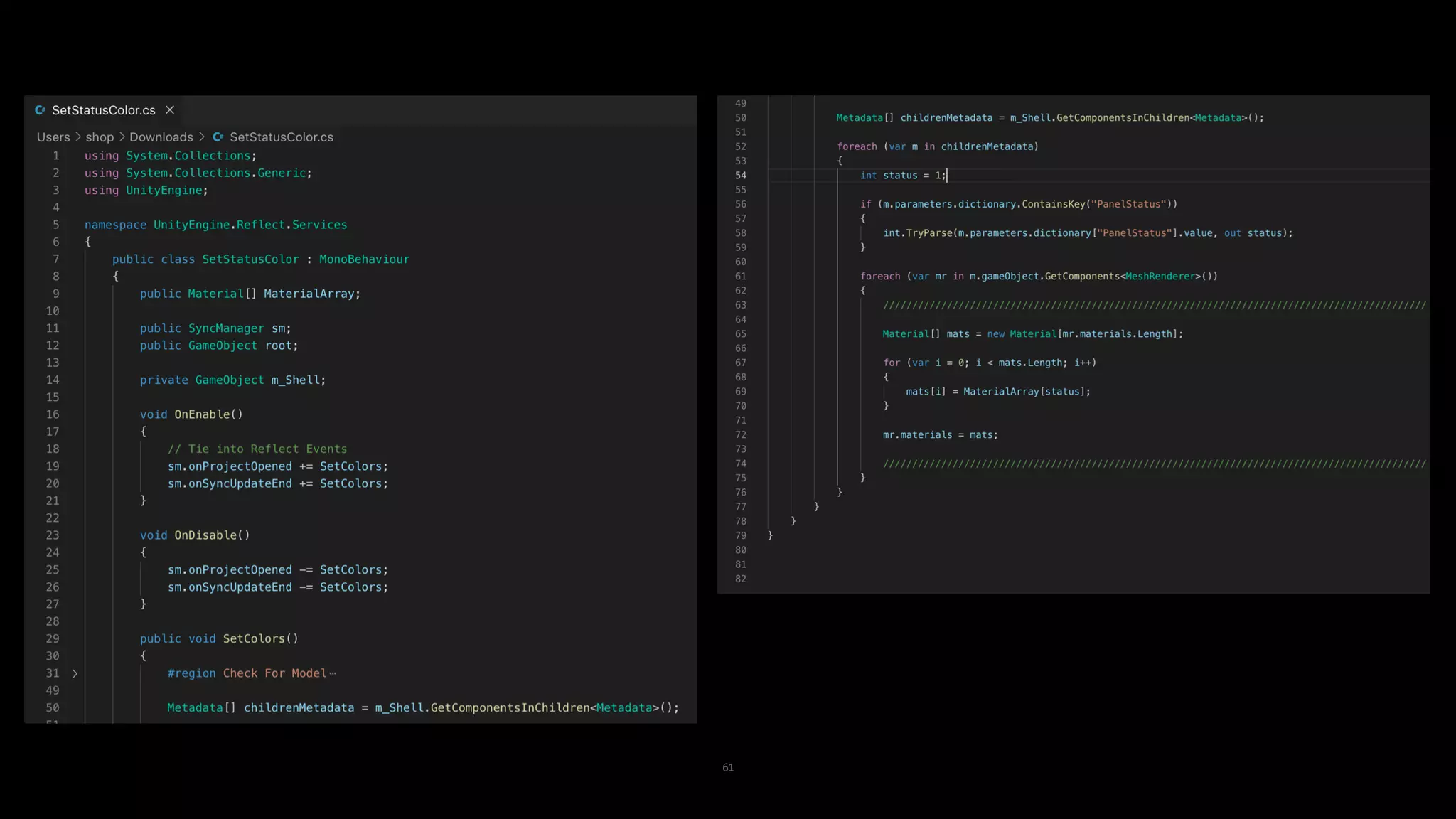Click 'Material[] mats = new Material' line
This screenshot has height=819, width=1456.
pos(1033,334)
